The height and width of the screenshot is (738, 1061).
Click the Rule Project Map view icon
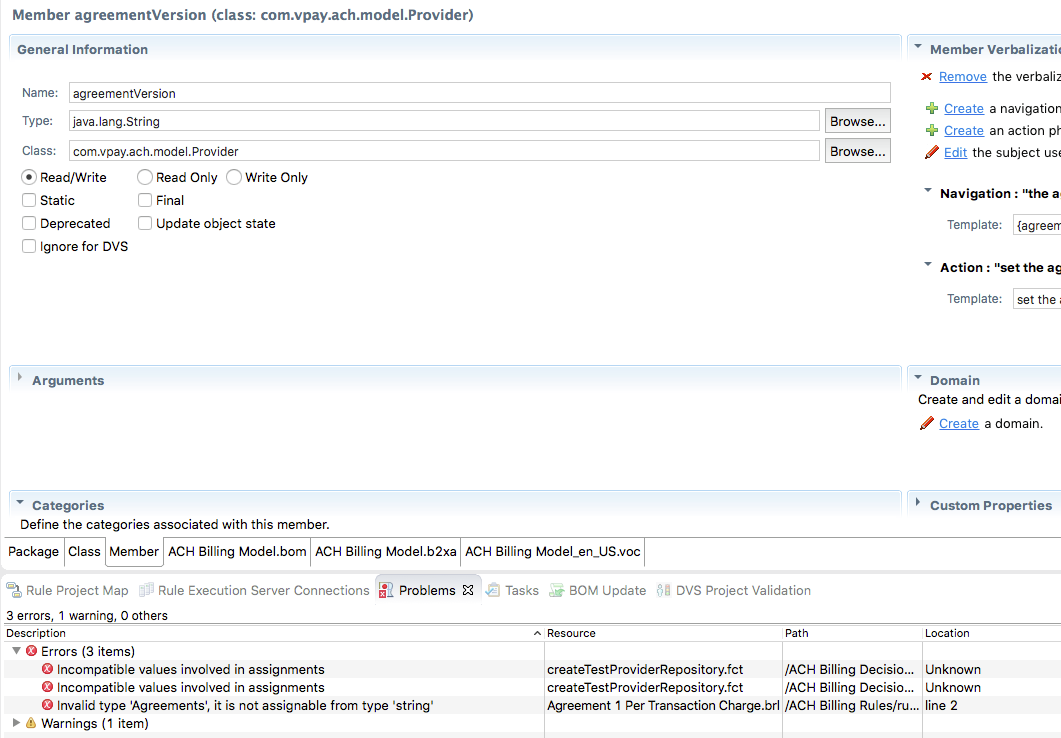13,590
